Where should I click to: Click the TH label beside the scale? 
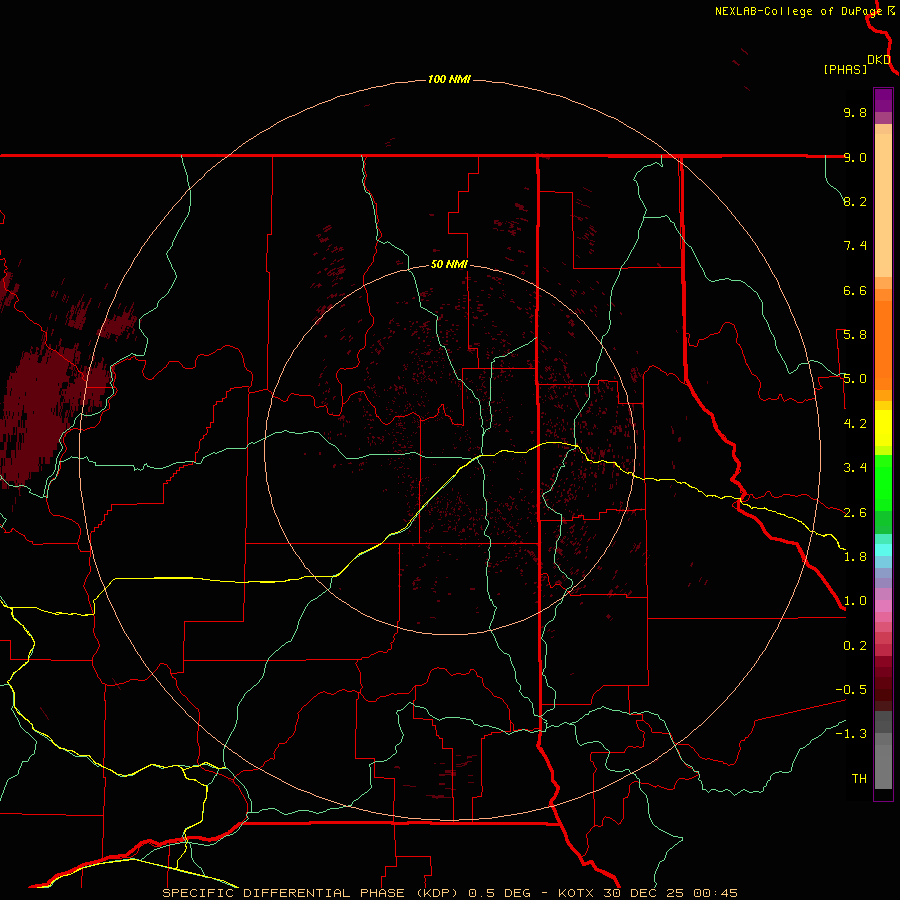pyautogui.click(x=859, y=779)
